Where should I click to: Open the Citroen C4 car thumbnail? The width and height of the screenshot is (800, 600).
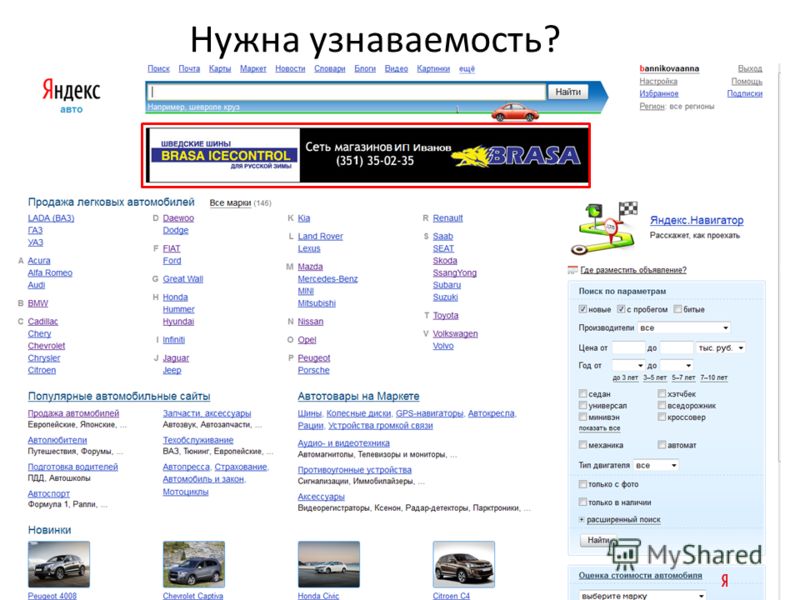pyautogui.click(x=464, y=564)
